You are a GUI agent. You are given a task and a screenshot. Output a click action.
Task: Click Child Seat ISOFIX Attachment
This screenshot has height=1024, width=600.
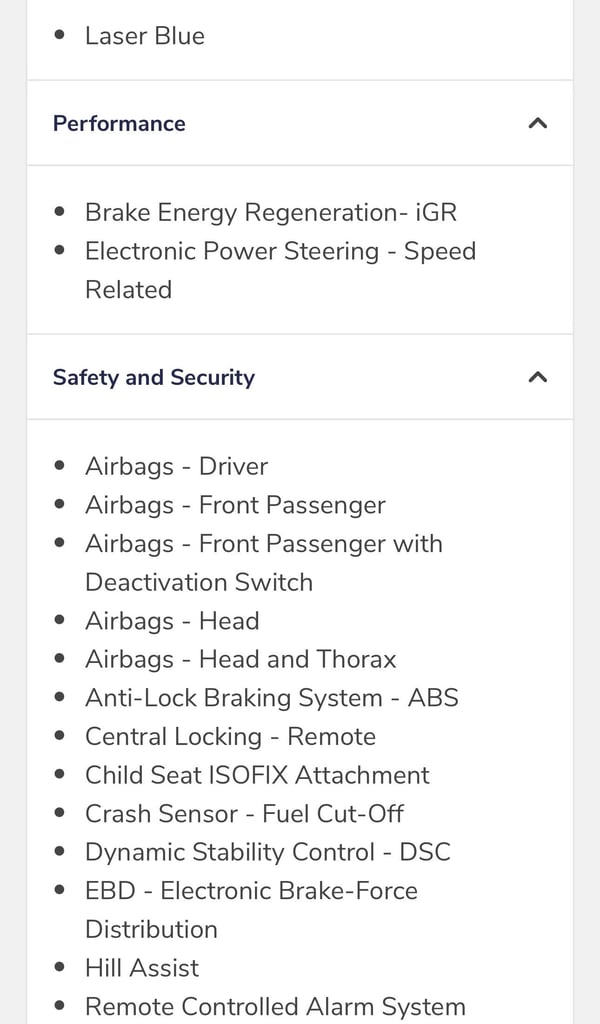(x=258, y=775)
